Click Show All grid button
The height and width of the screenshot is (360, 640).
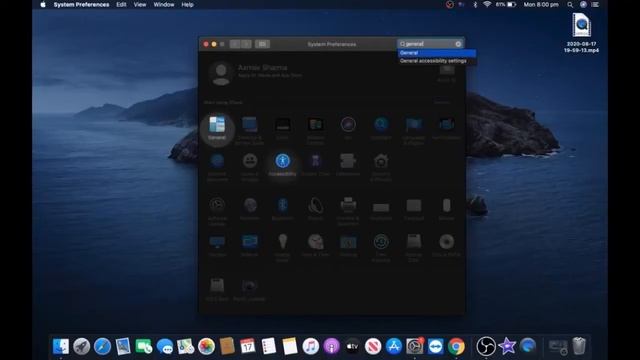pos(262,44)
